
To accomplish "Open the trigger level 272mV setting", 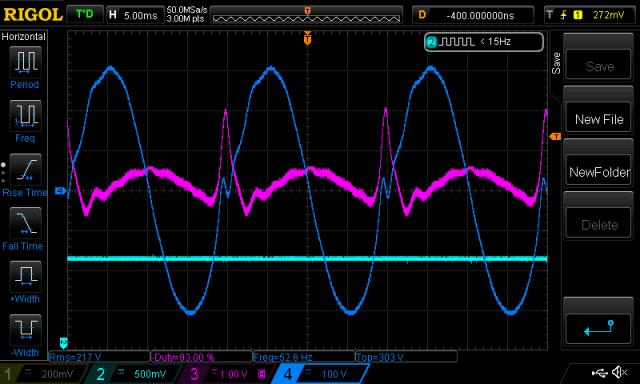I will click(x=591, y=16).
